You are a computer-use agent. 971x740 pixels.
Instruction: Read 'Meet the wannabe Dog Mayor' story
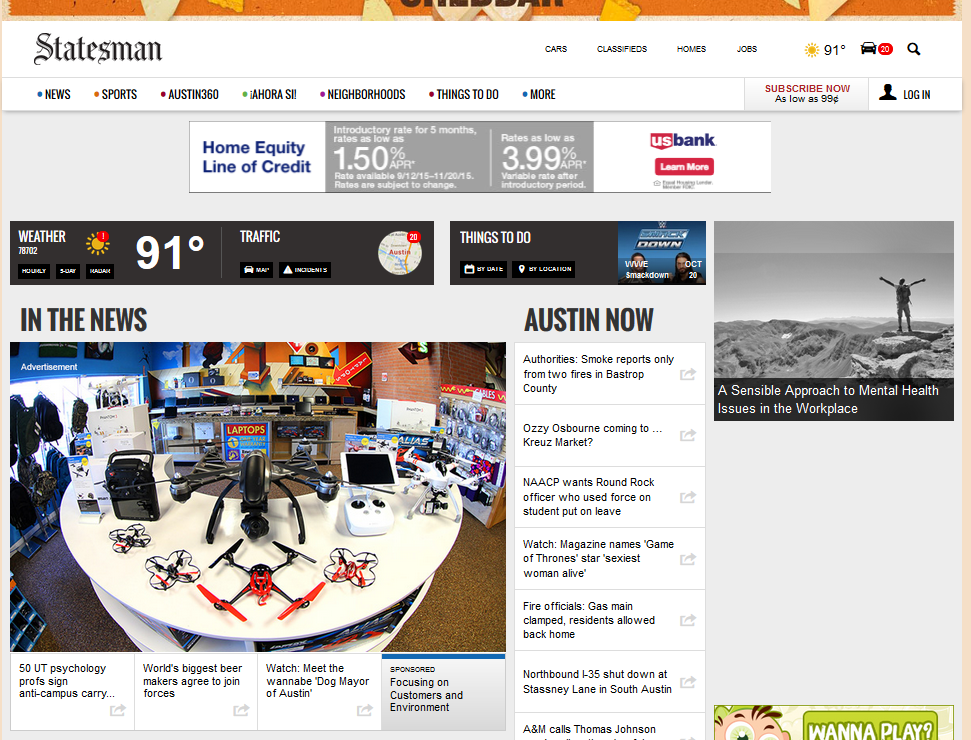(x=317, y=681)
